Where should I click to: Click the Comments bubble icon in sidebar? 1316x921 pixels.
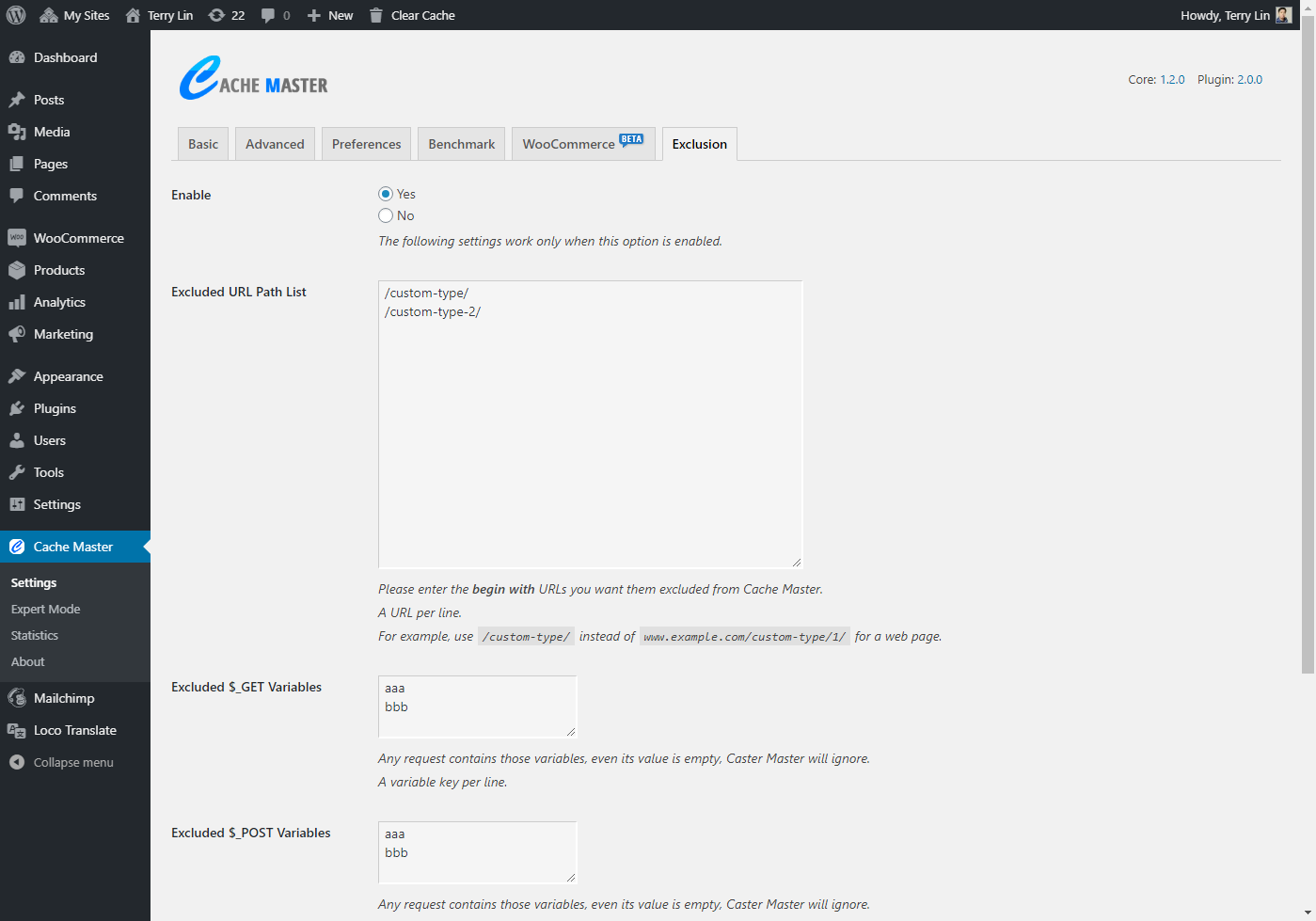coord(17,196)
